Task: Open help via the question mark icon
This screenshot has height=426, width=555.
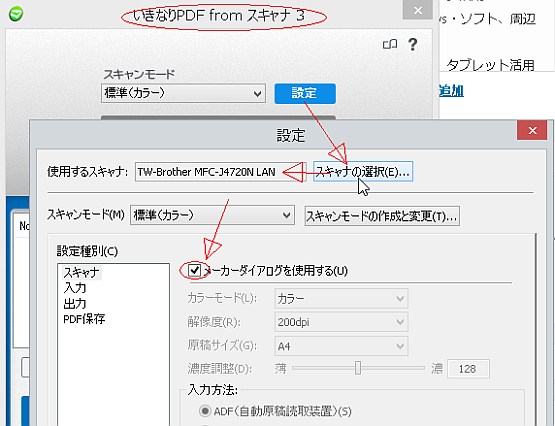Action: [412, 45]
